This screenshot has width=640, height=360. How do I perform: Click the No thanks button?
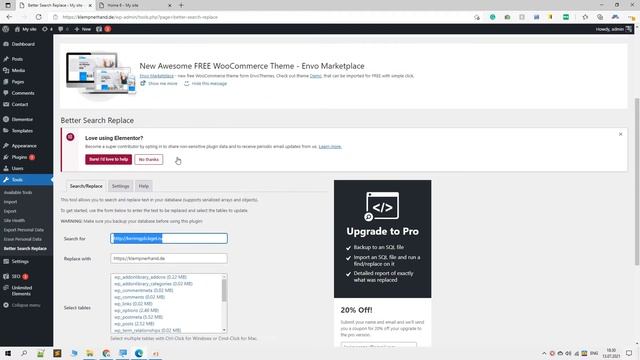pyautogui.click(x=149, y=159)
